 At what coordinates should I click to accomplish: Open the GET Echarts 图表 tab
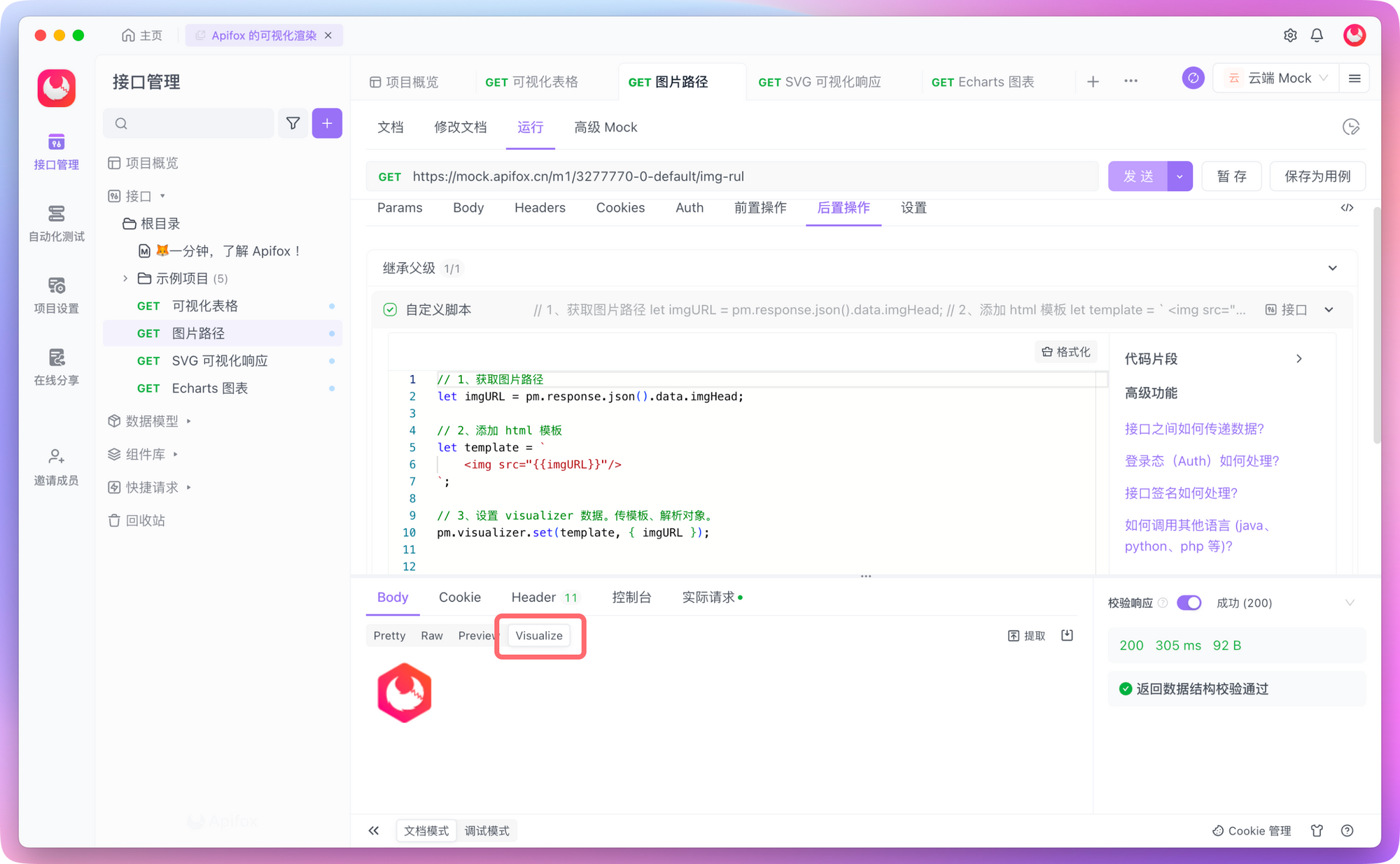pos(982,82)
